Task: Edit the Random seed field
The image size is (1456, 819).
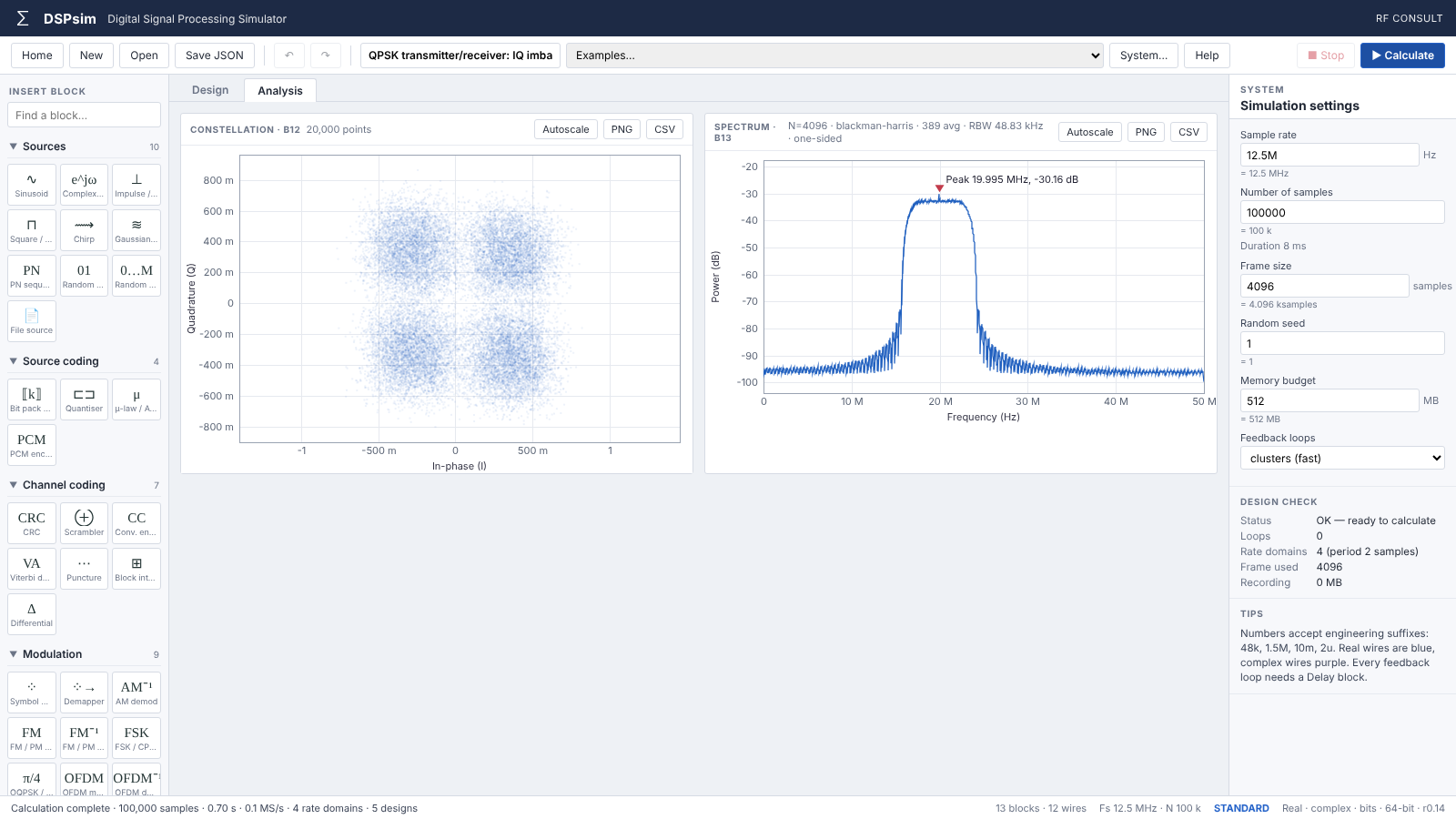Action: point(1342,343)
